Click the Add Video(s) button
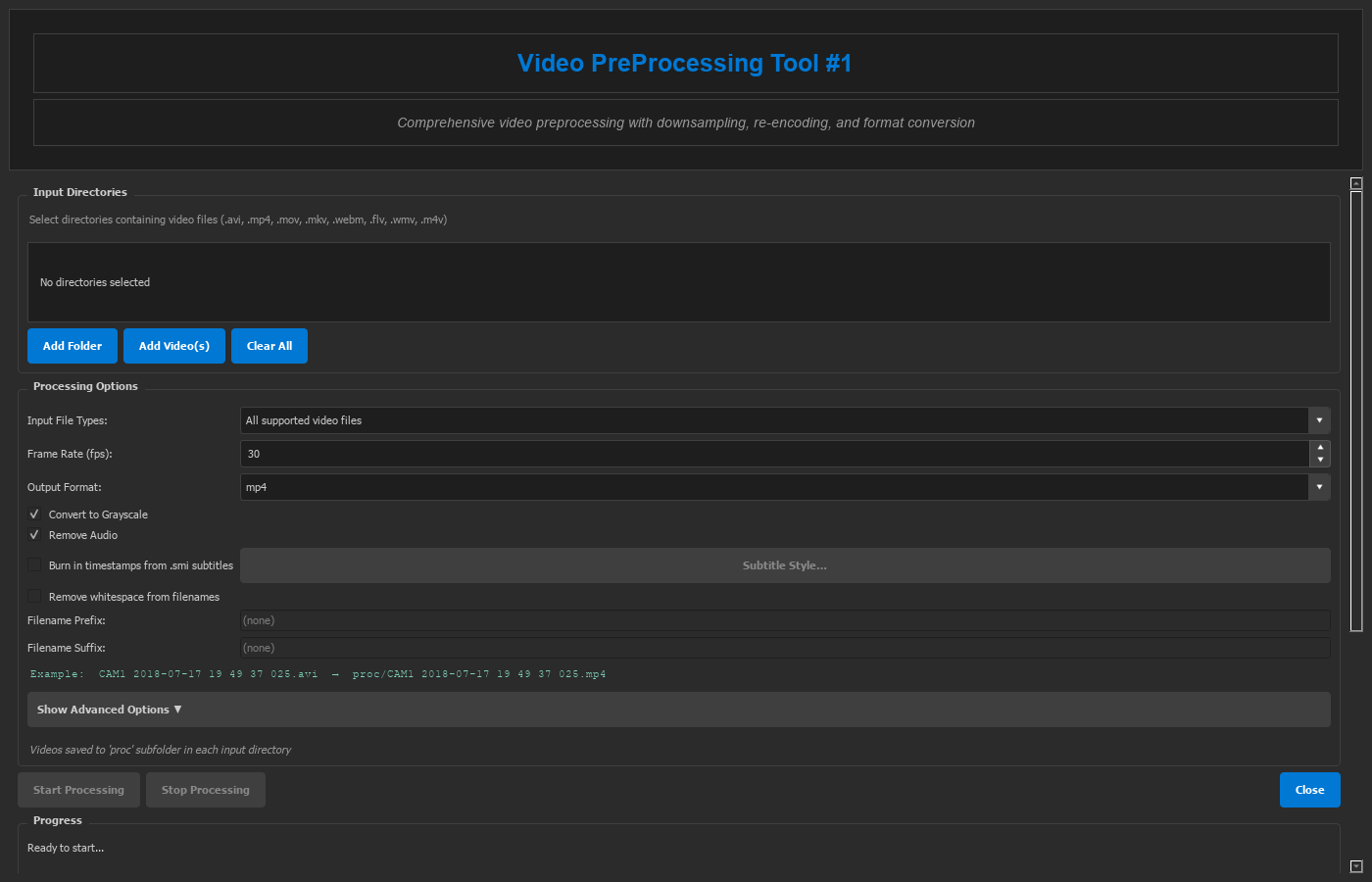This screenshot has height=882, width=1372. (x=174, y=346)
